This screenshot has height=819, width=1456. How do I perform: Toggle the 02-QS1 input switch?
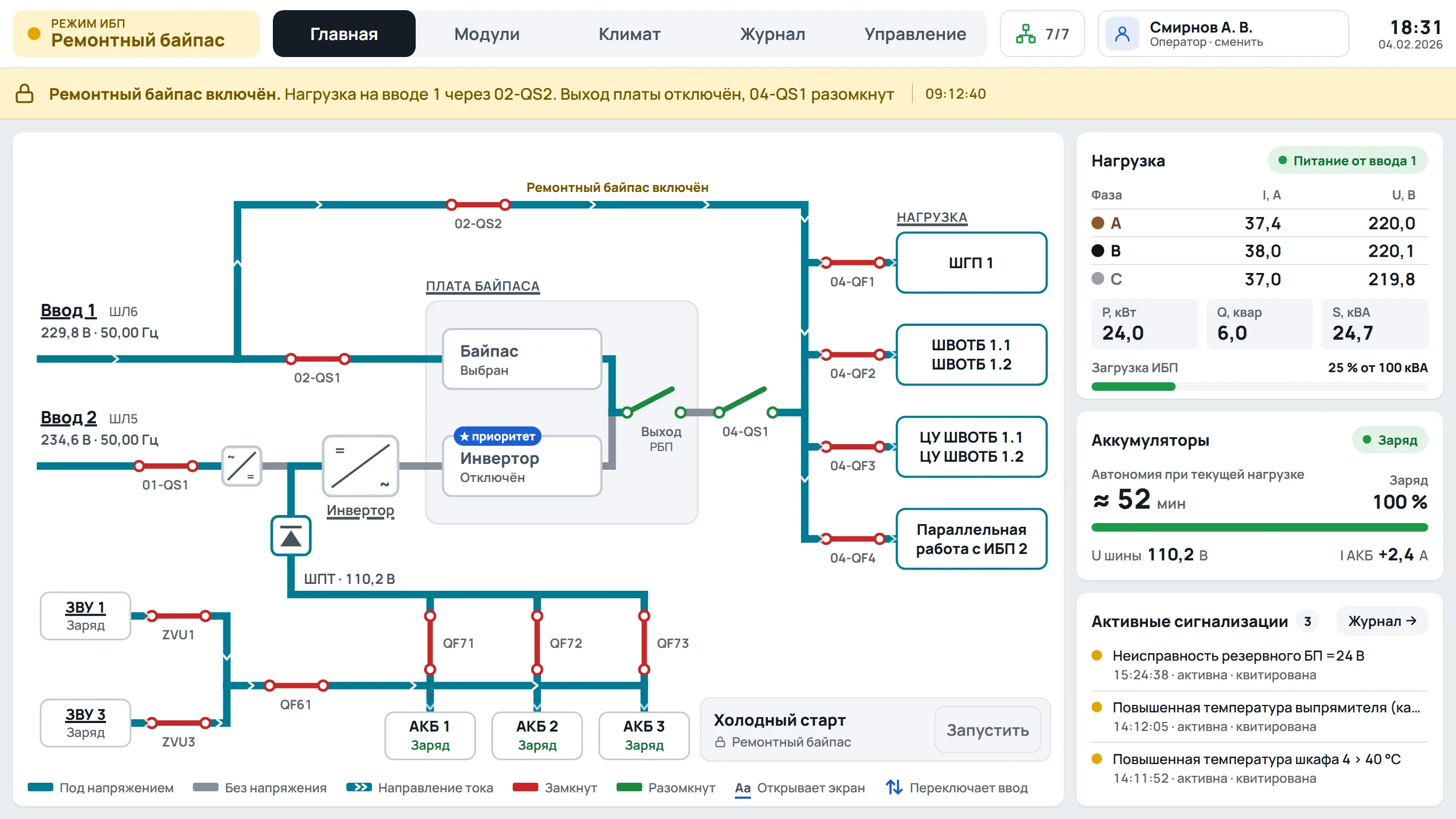[318, 359]
